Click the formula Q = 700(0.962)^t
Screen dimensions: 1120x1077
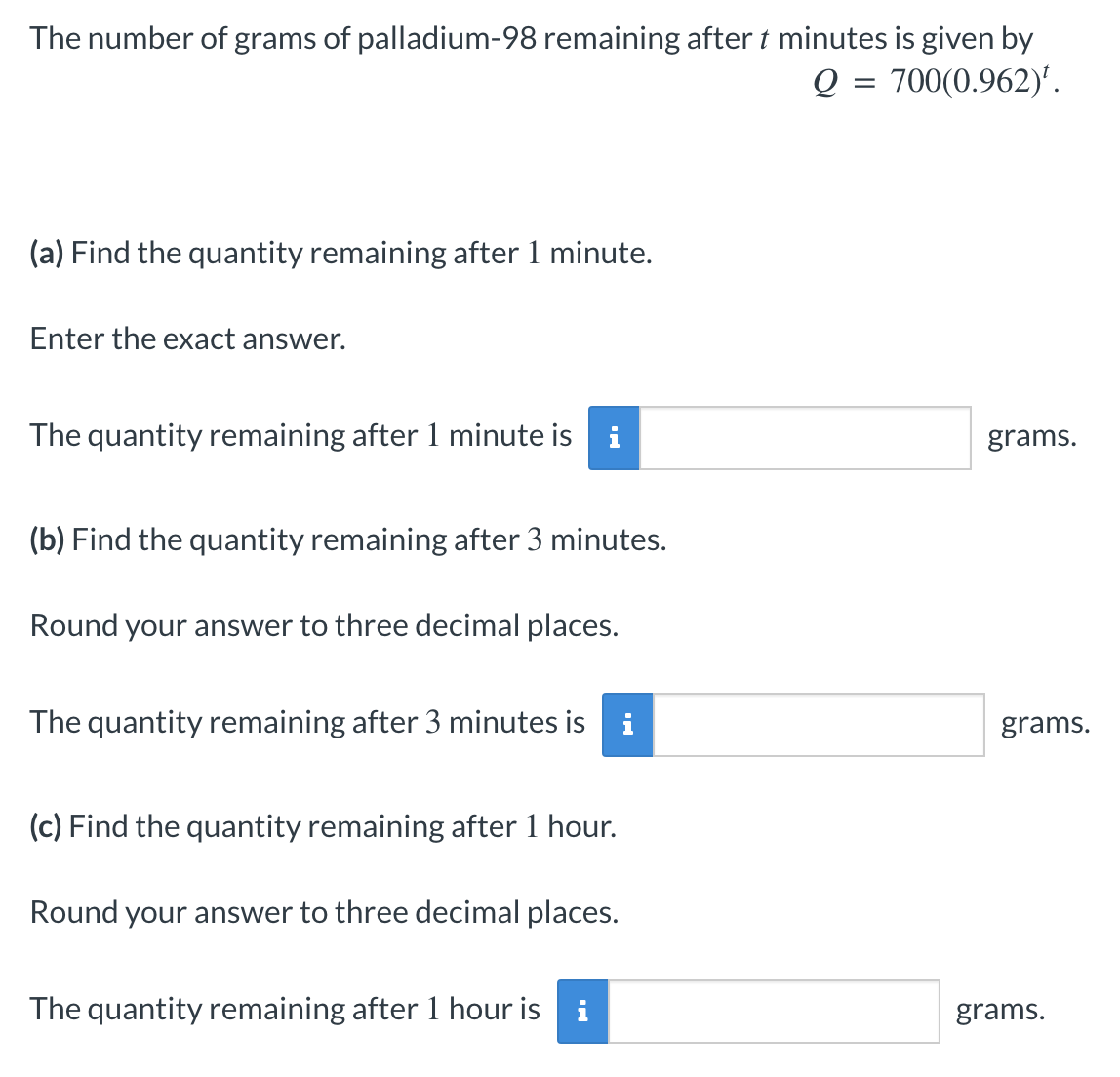tap(934, 83)
